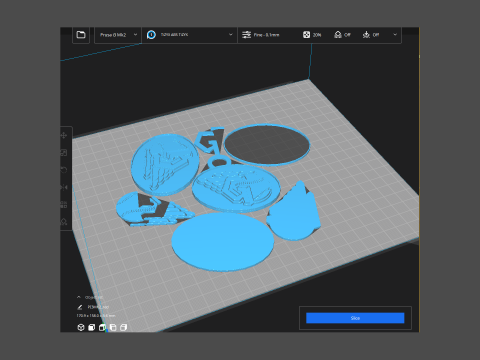Click the adhesion Off icon

[x=366, y=35]
